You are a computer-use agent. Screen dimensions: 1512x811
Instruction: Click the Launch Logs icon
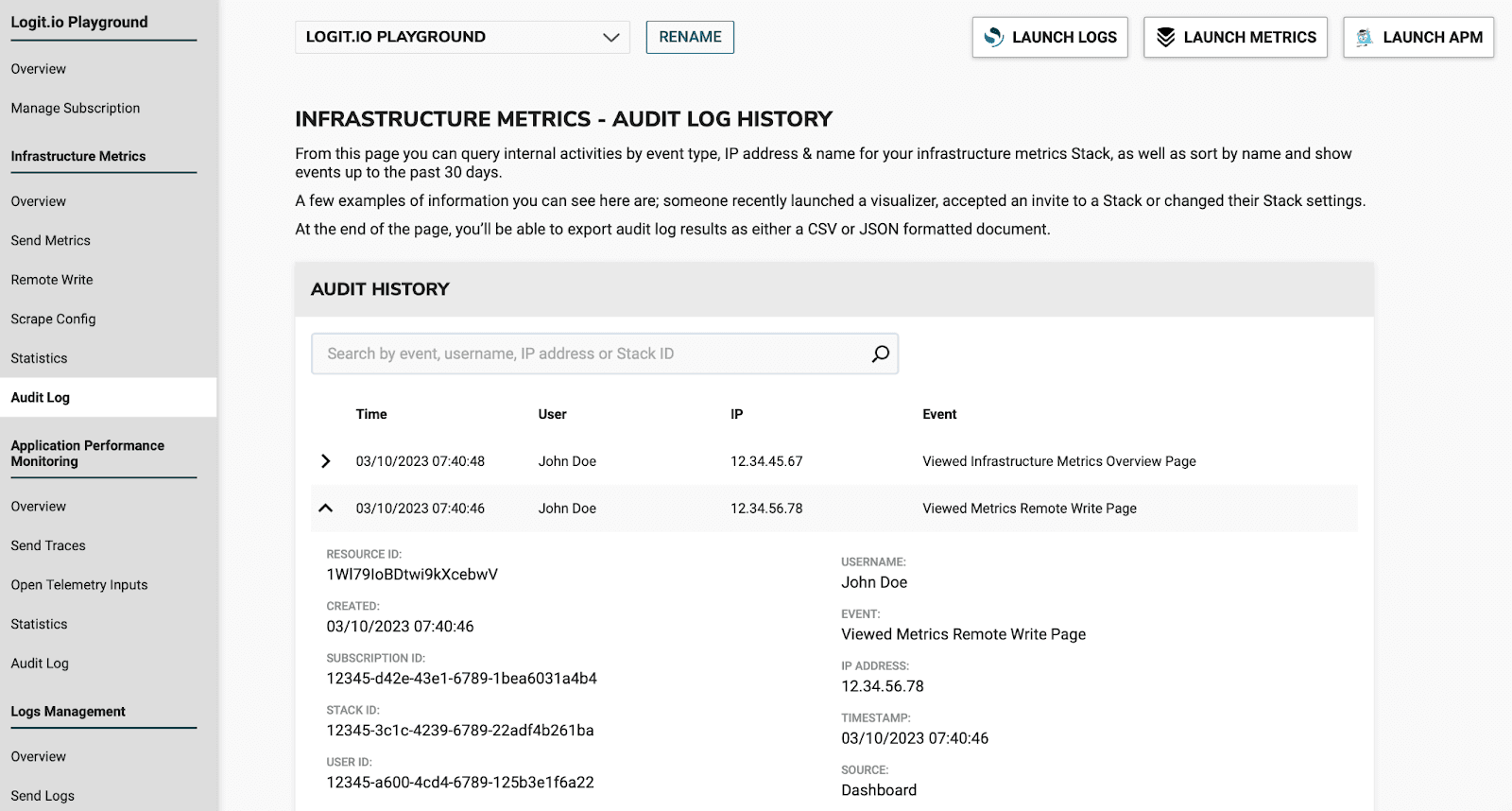click(993, 37)
